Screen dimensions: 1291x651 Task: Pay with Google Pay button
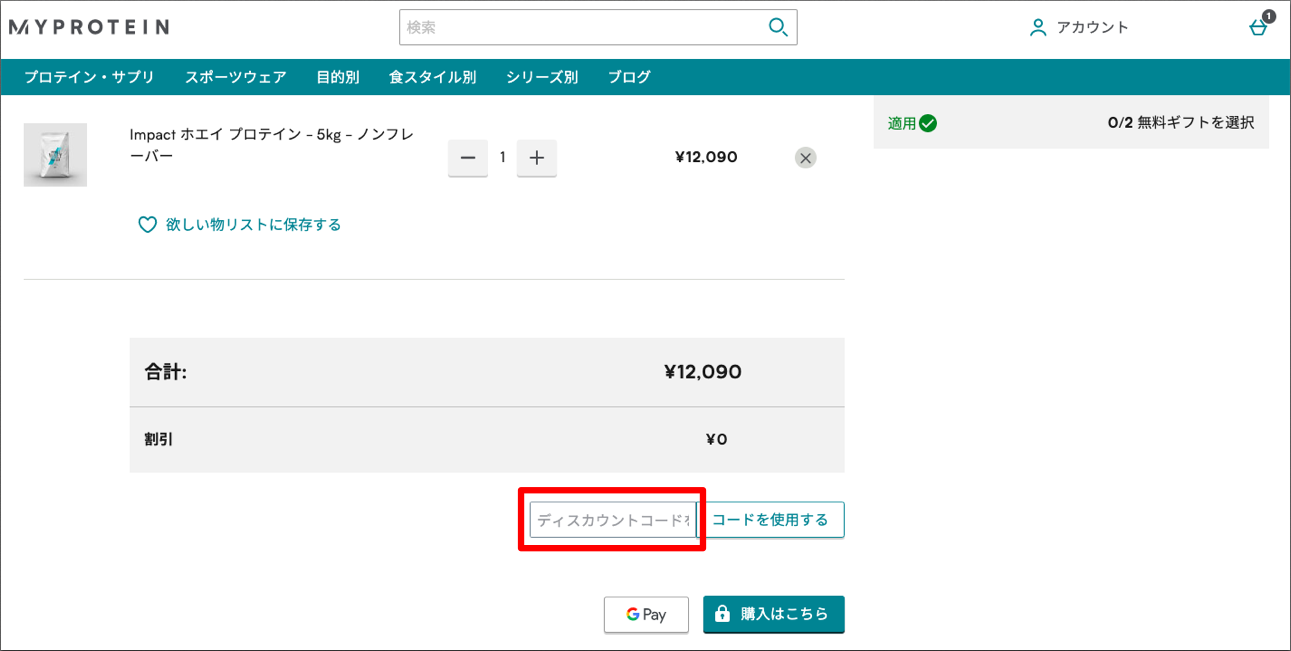click(x=646, y=615)
